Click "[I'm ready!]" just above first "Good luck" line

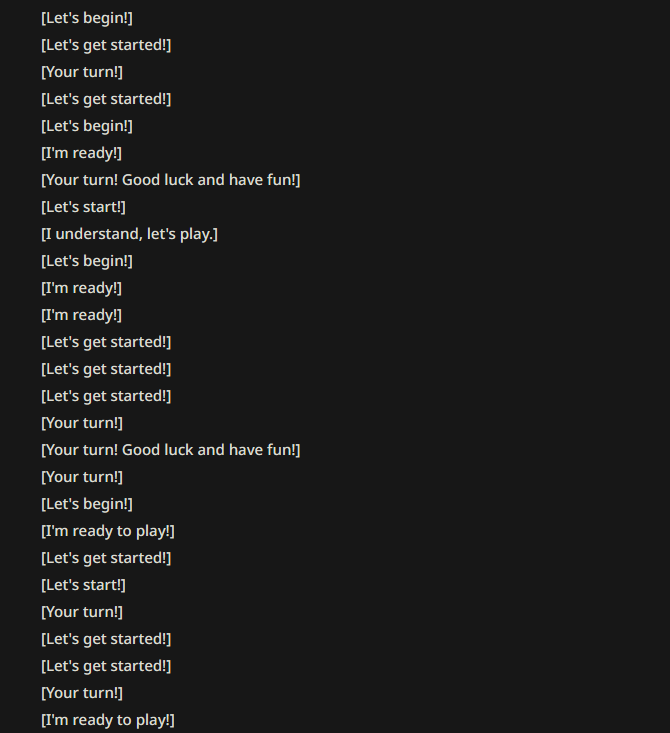tap(81, 153)
